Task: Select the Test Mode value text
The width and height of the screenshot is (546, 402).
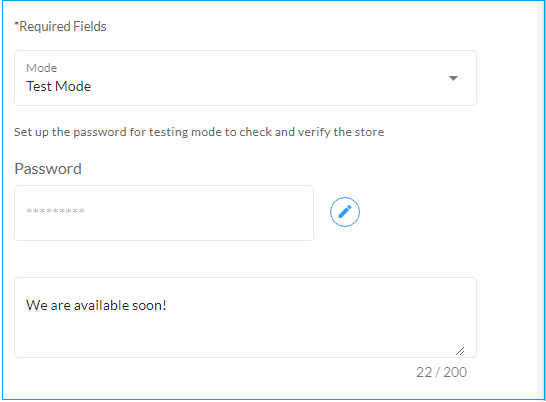Action: (58, 86)
